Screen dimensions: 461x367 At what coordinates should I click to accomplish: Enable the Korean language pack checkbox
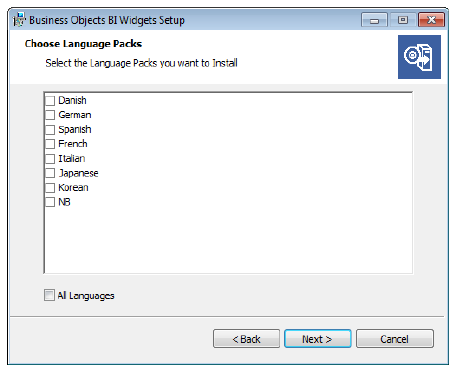[x=50, y=188]
